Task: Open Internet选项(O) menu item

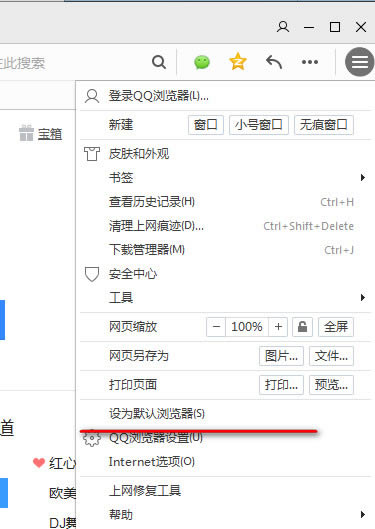Action: 225,462
